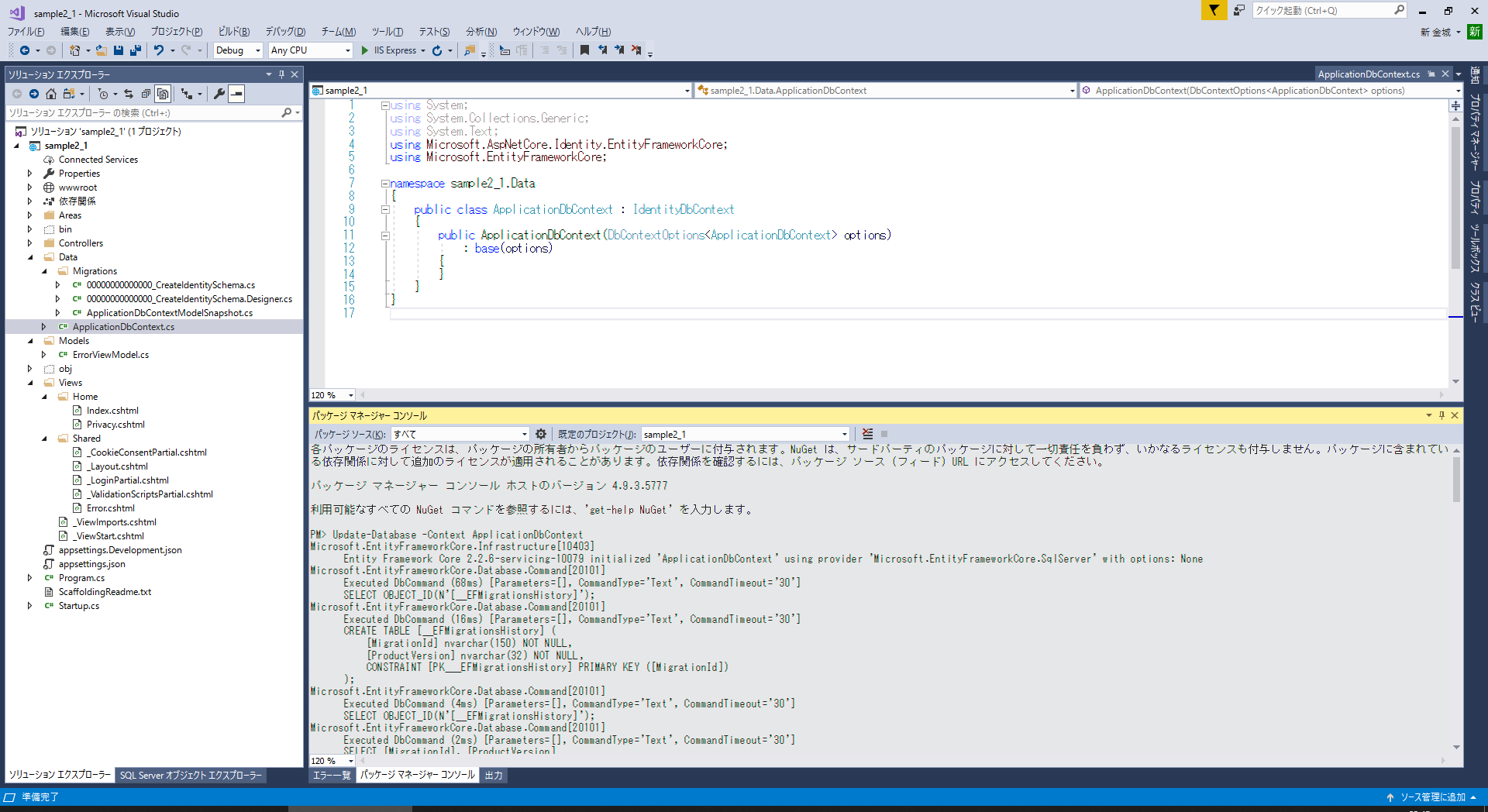Undo the last action in the toolbar
The image size is (1488, 812).
coord(159,50)
